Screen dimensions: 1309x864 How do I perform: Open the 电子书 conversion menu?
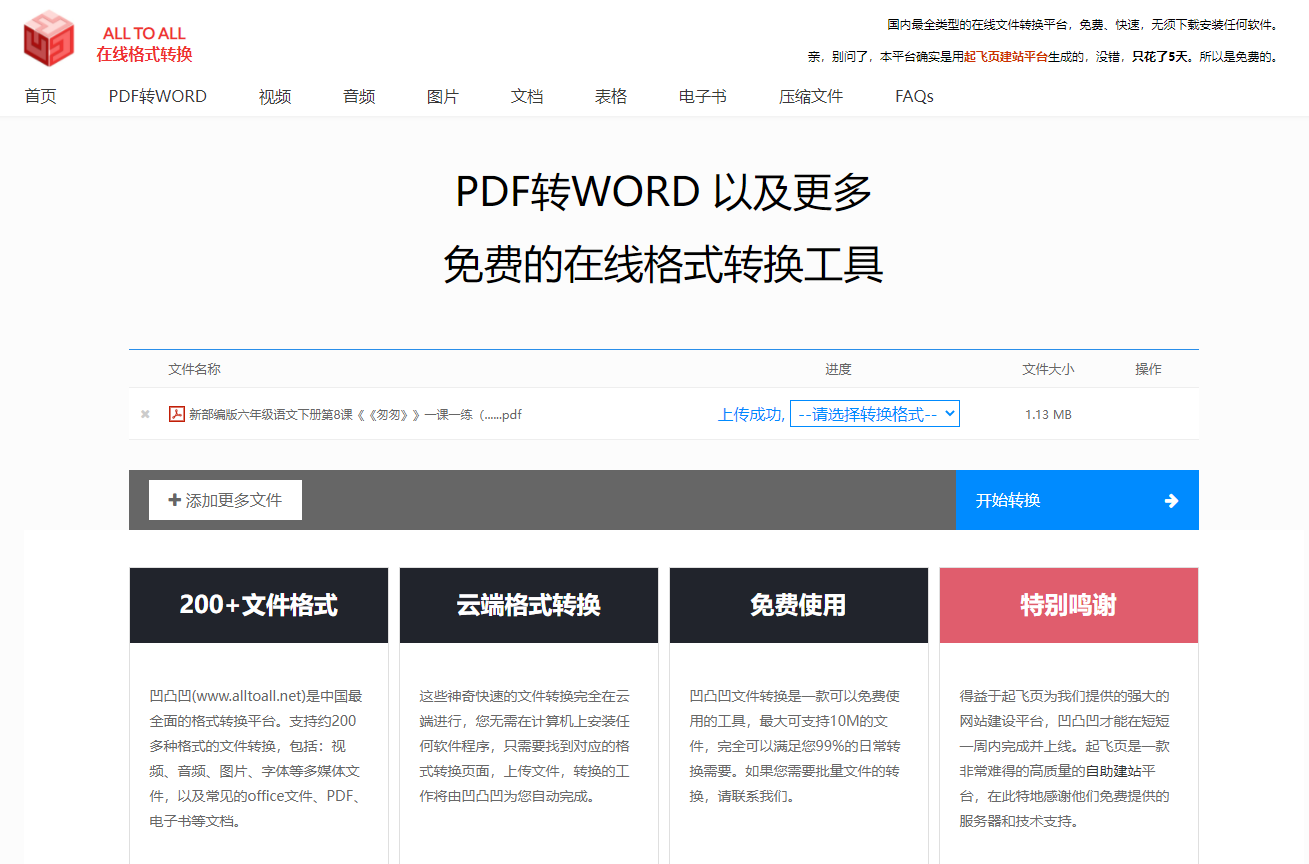click(701, 96)
